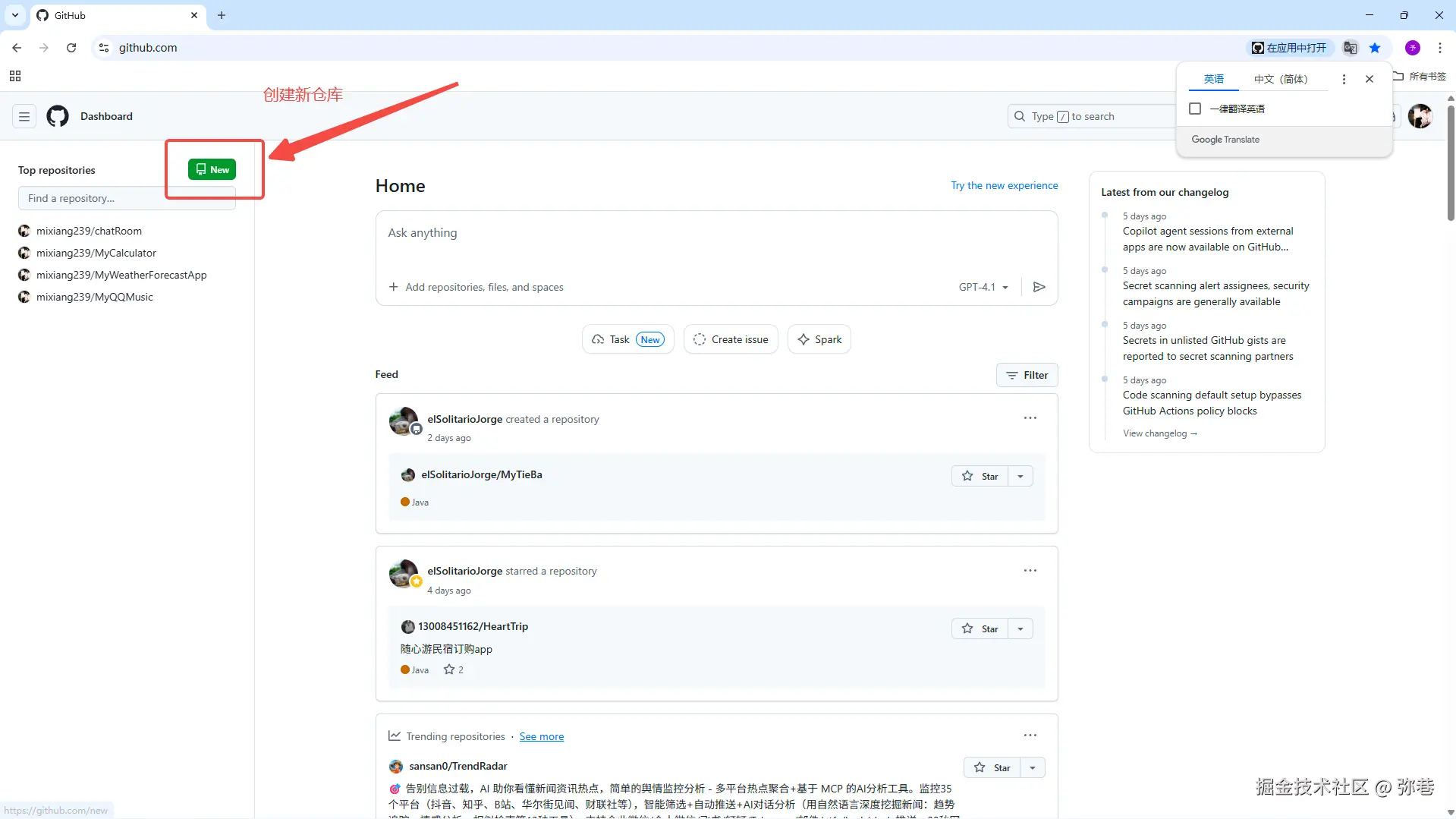The width and height of the screenshot is (1456, 819).
Task: Open sansan0/TrendRadar repository link
Action: (x=458, y=766)
